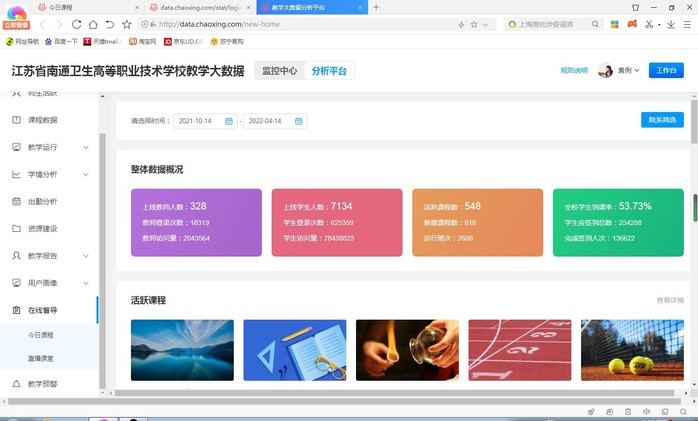Image resolution: width=698 pixels, height=421 pixels.
Task: Click the browser skin shirt icon
Action: [635, 8]
